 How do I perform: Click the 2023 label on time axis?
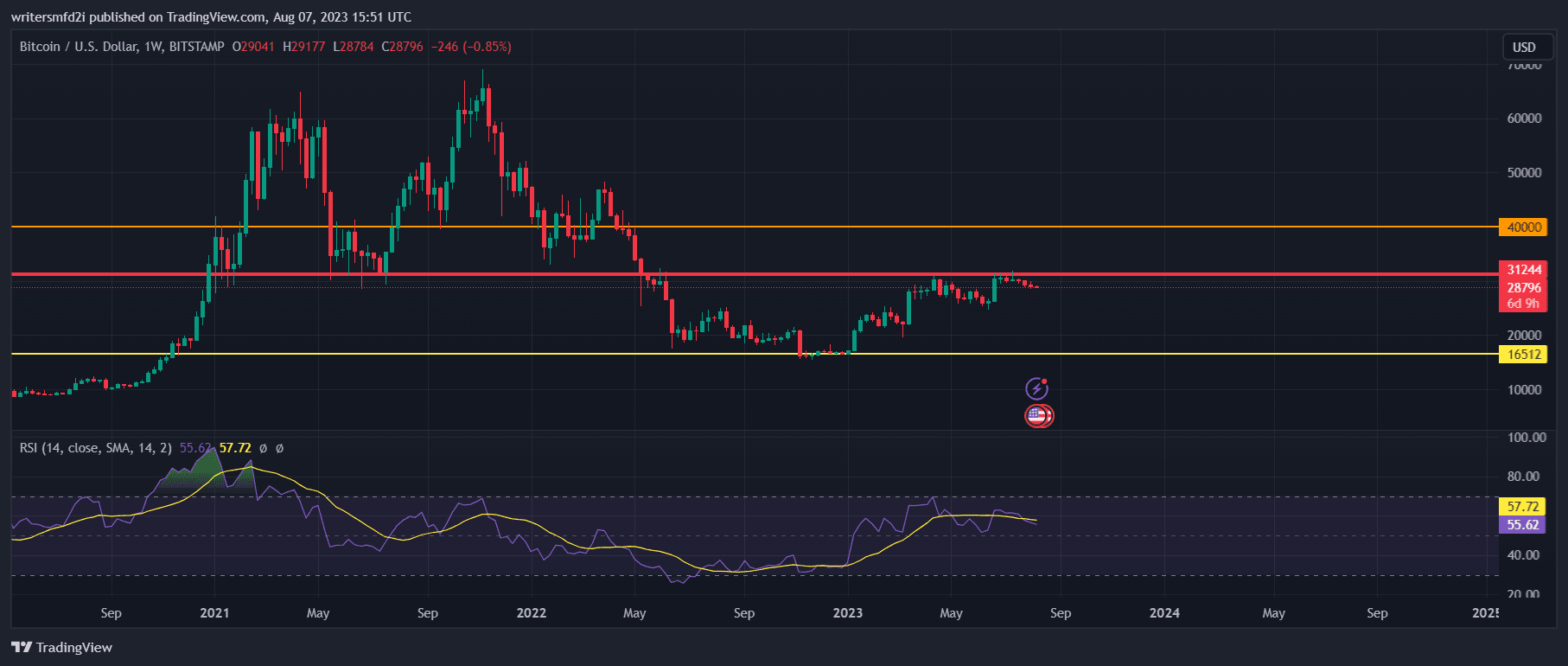(847, 612)
